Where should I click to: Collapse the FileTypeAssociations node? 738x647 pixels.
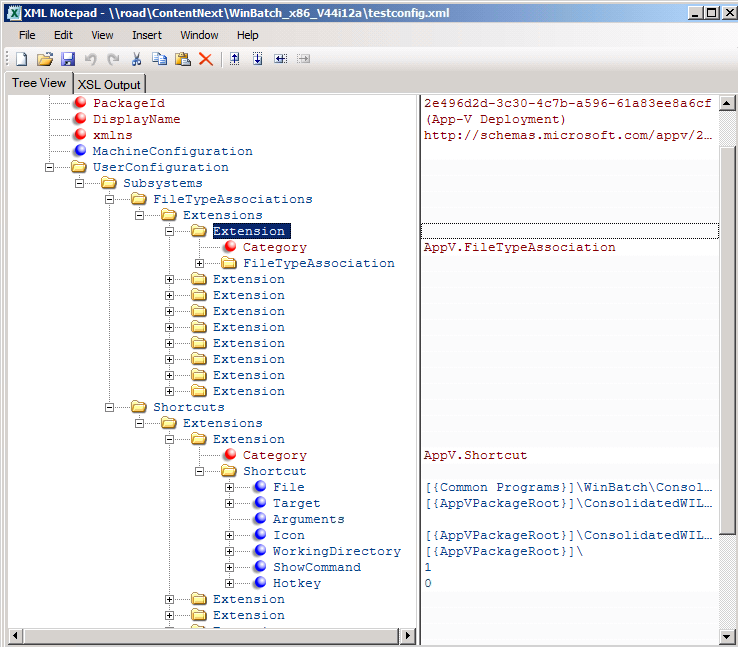click(x=110, y=200)
